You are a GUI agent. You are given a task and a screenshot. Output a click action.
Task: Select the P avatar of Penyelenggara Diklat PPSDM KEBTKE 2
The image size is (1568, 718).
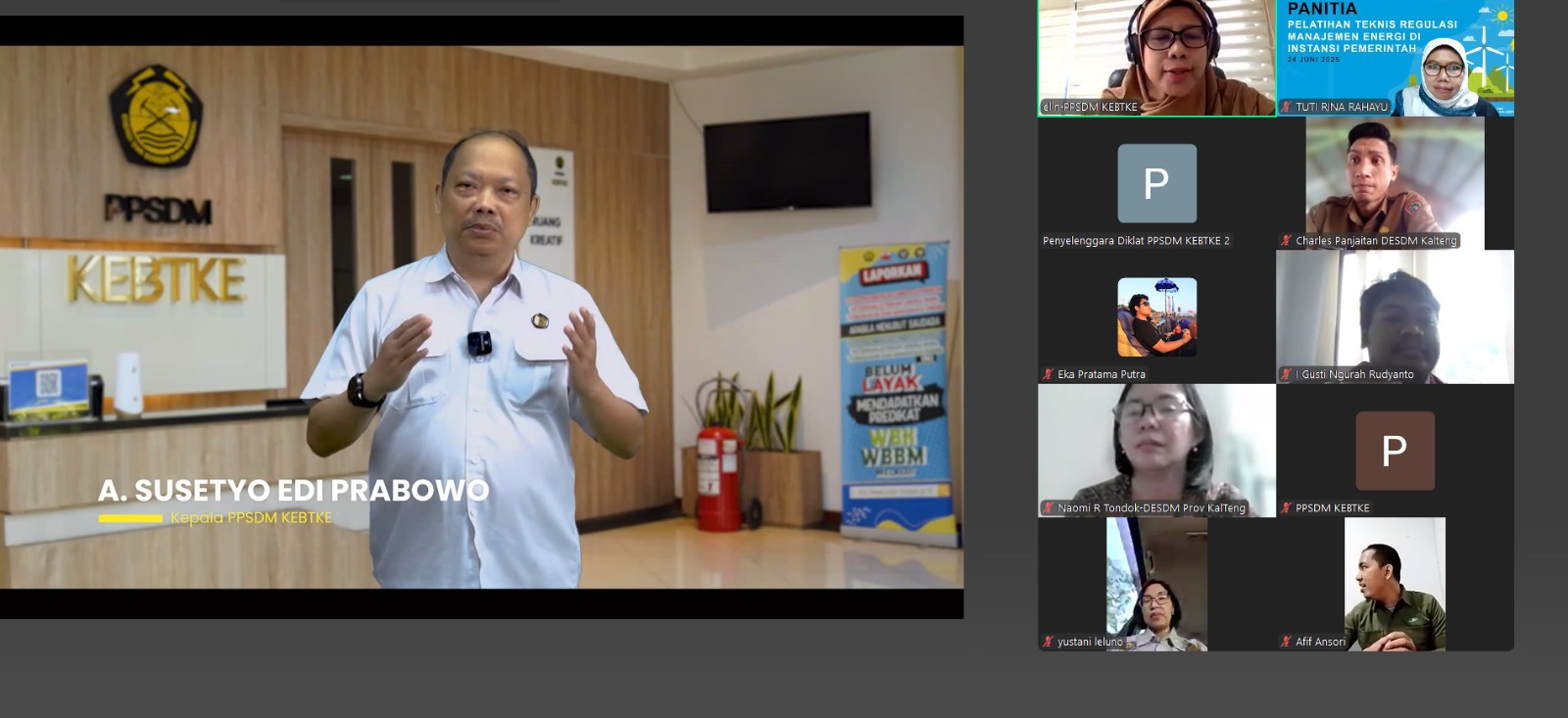tap(1156, 183)
